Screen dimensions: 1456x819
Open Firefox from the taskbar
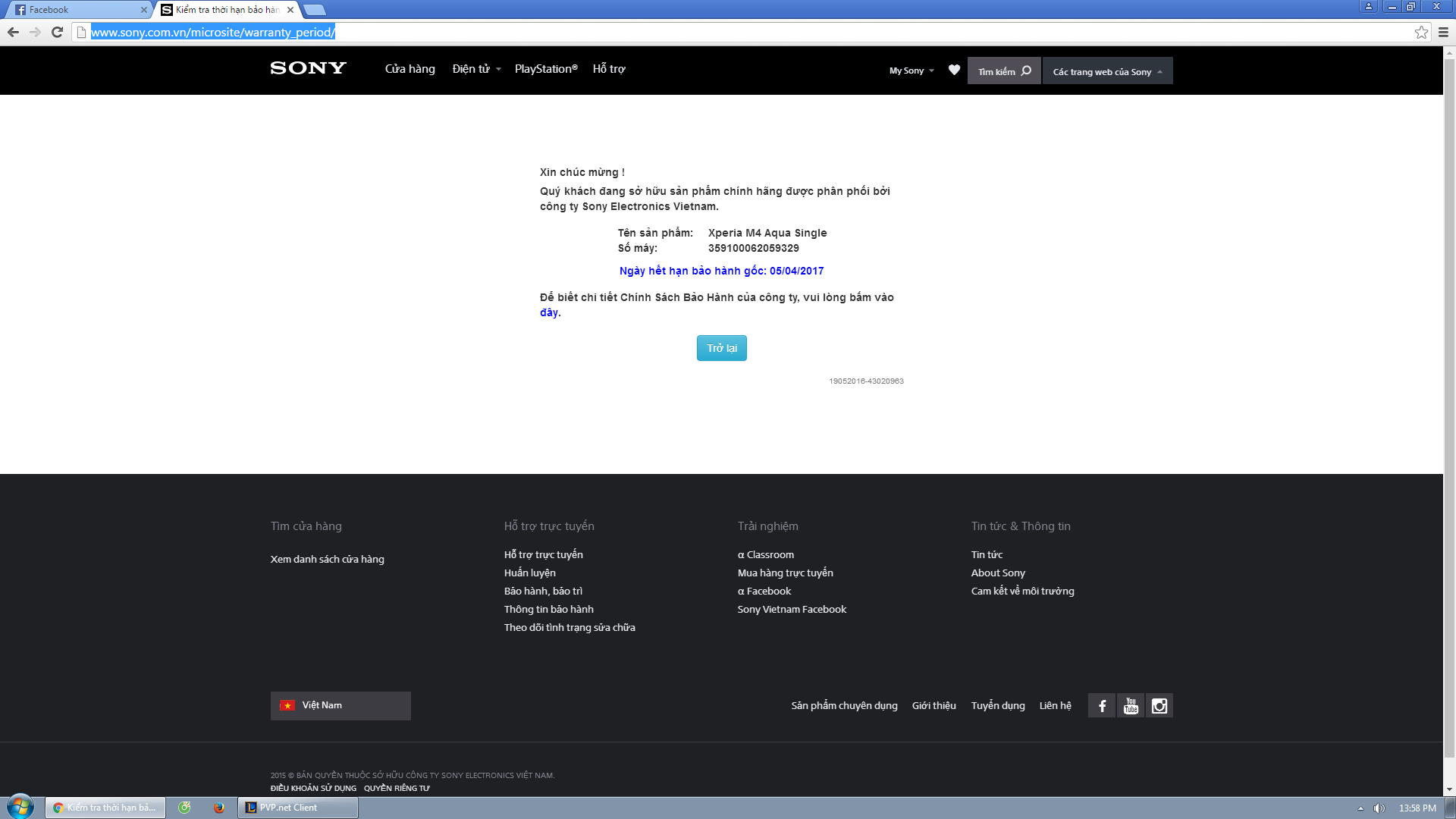tap(219, 808)
